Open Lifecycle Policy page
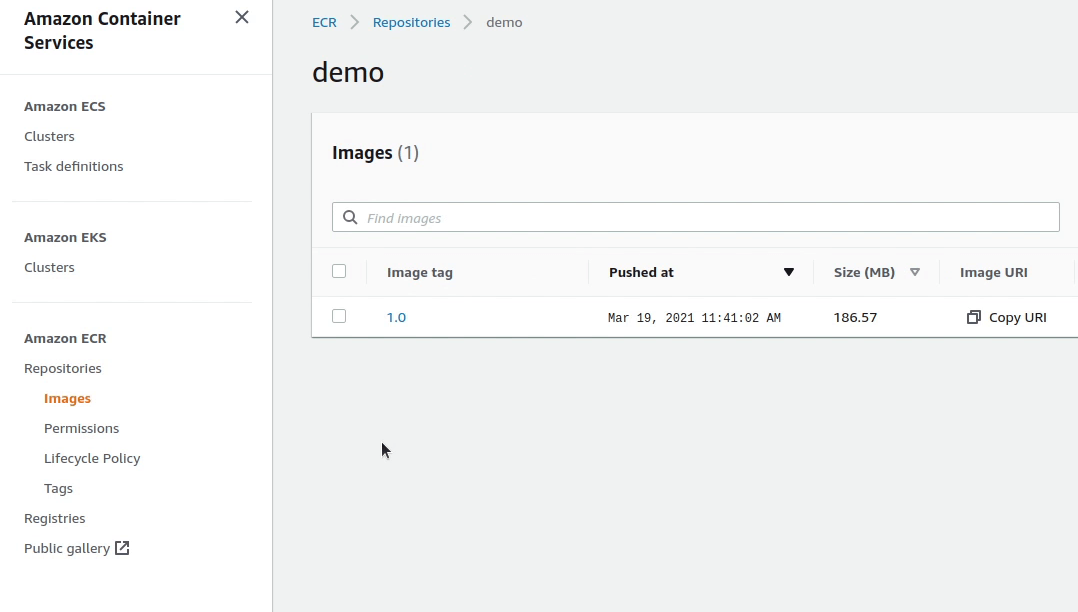The height and width of the screenshot is (612, 1078). tap(92, 458)
